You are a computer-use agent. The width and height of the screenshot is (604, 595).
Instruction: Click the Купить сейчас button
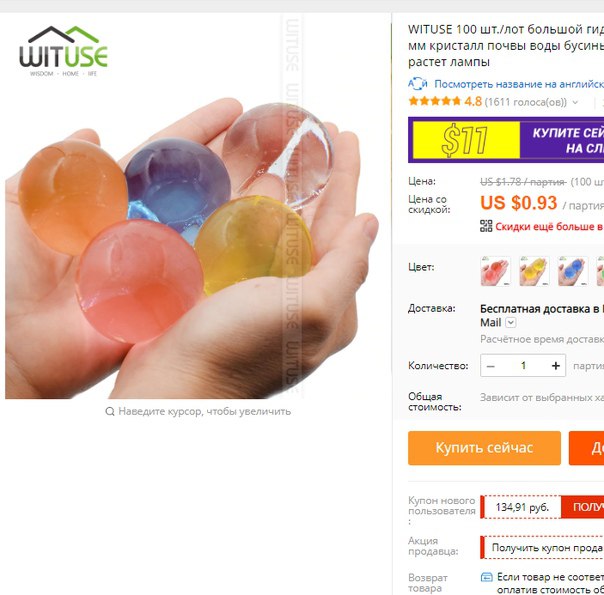pos(484,448)
